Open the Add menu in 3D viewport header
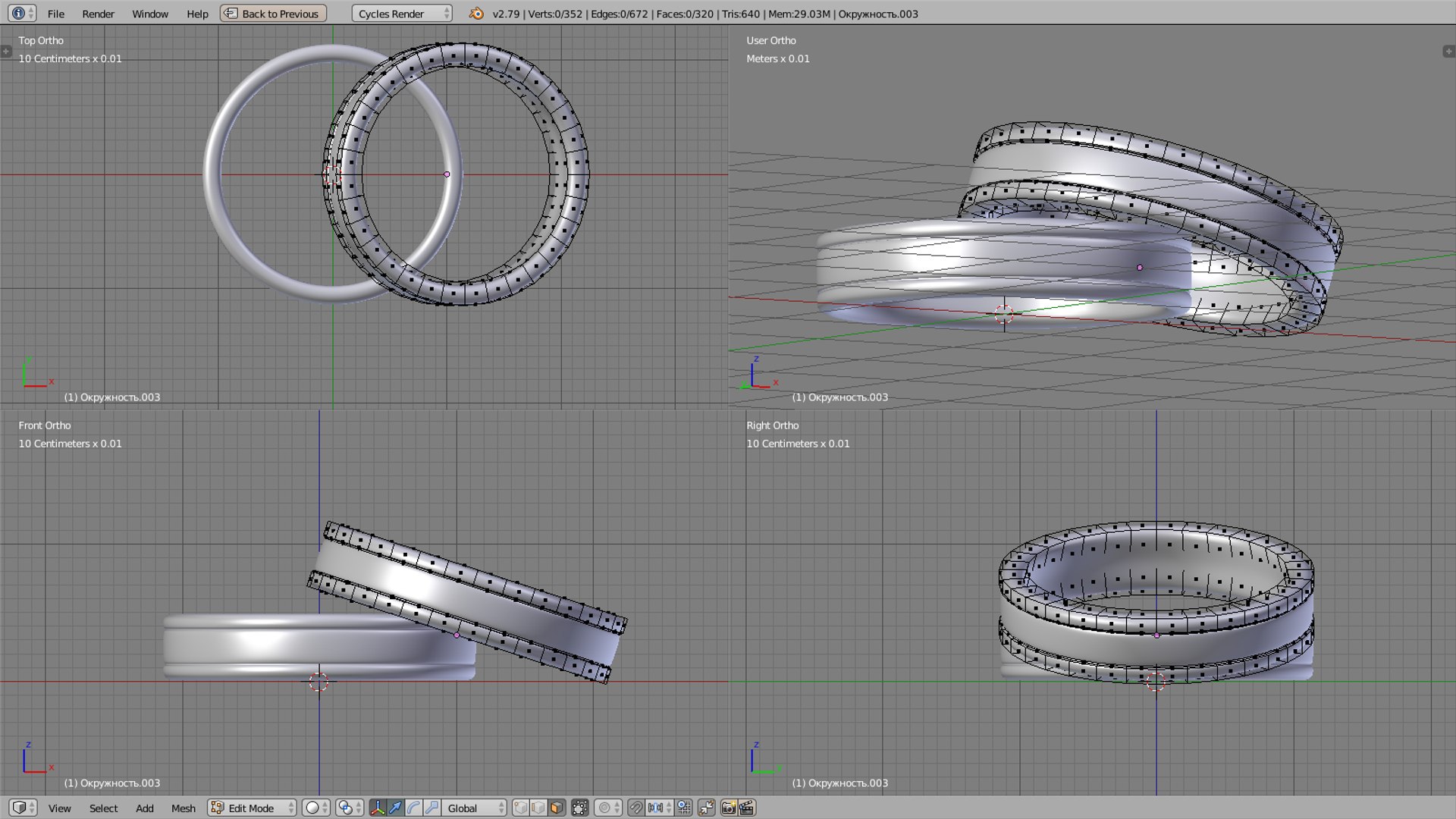Image resolution: width=1456 pixels, height=819 pixels. 144,808
